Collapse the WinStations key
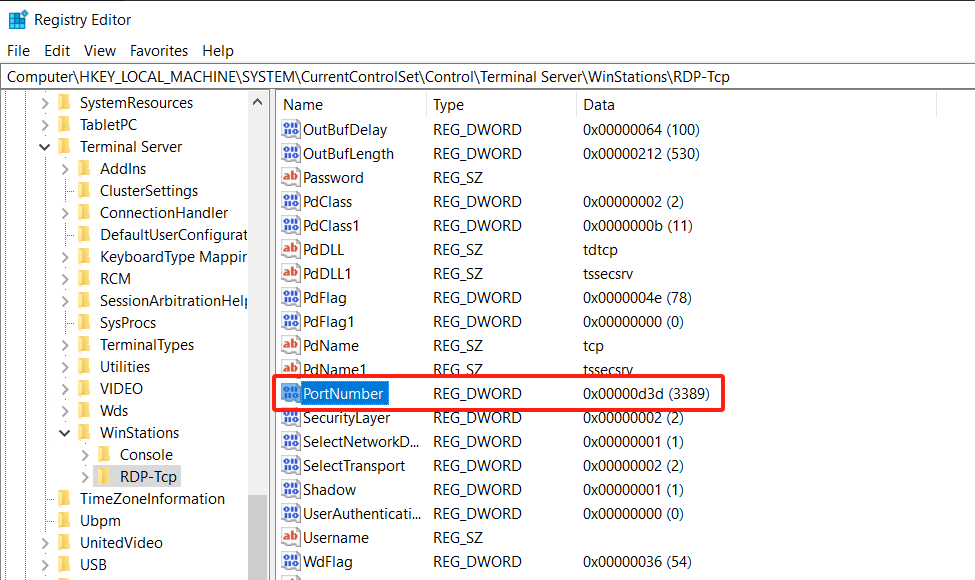 (65, 433)
